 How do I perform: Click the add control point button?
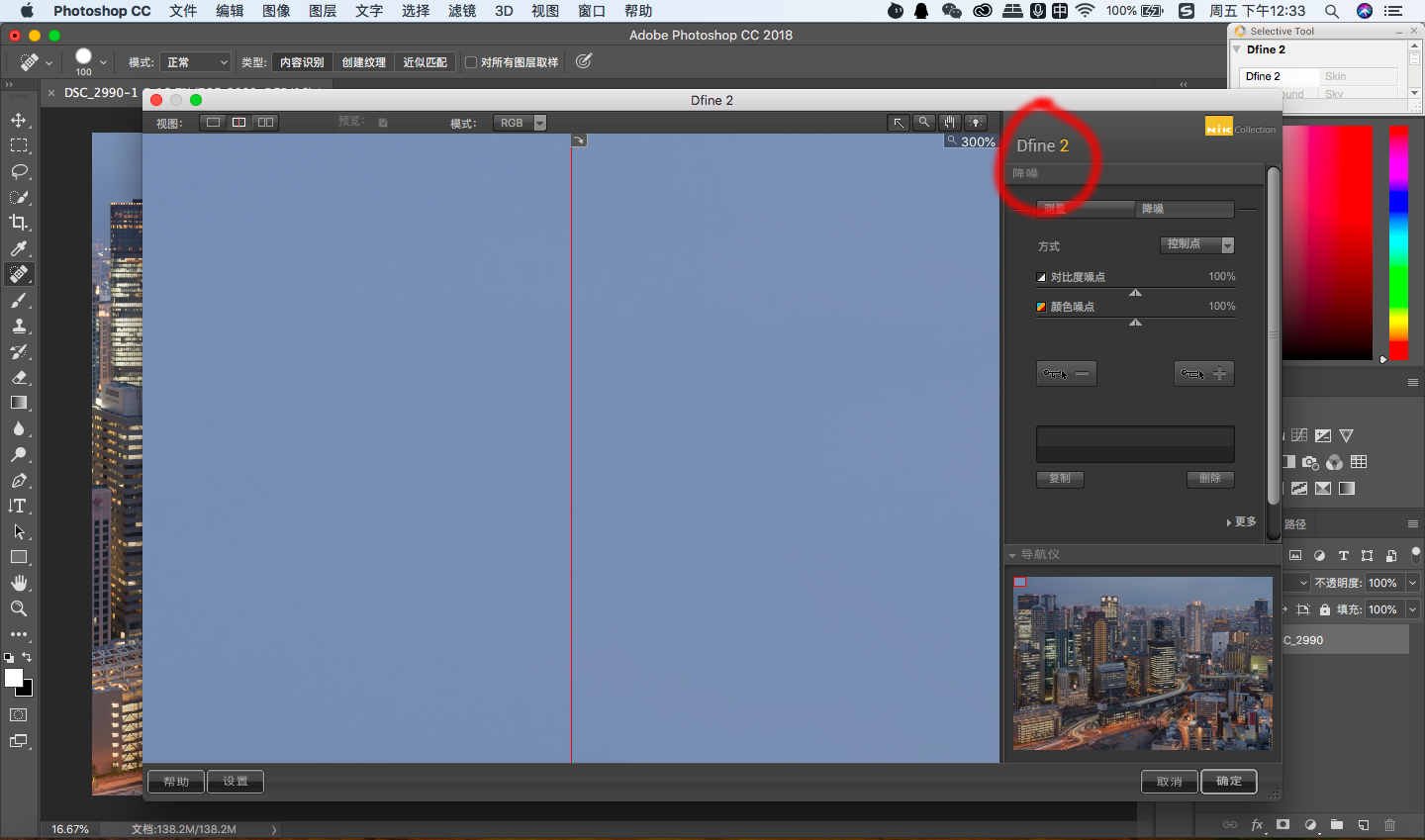coord(1203,373)
